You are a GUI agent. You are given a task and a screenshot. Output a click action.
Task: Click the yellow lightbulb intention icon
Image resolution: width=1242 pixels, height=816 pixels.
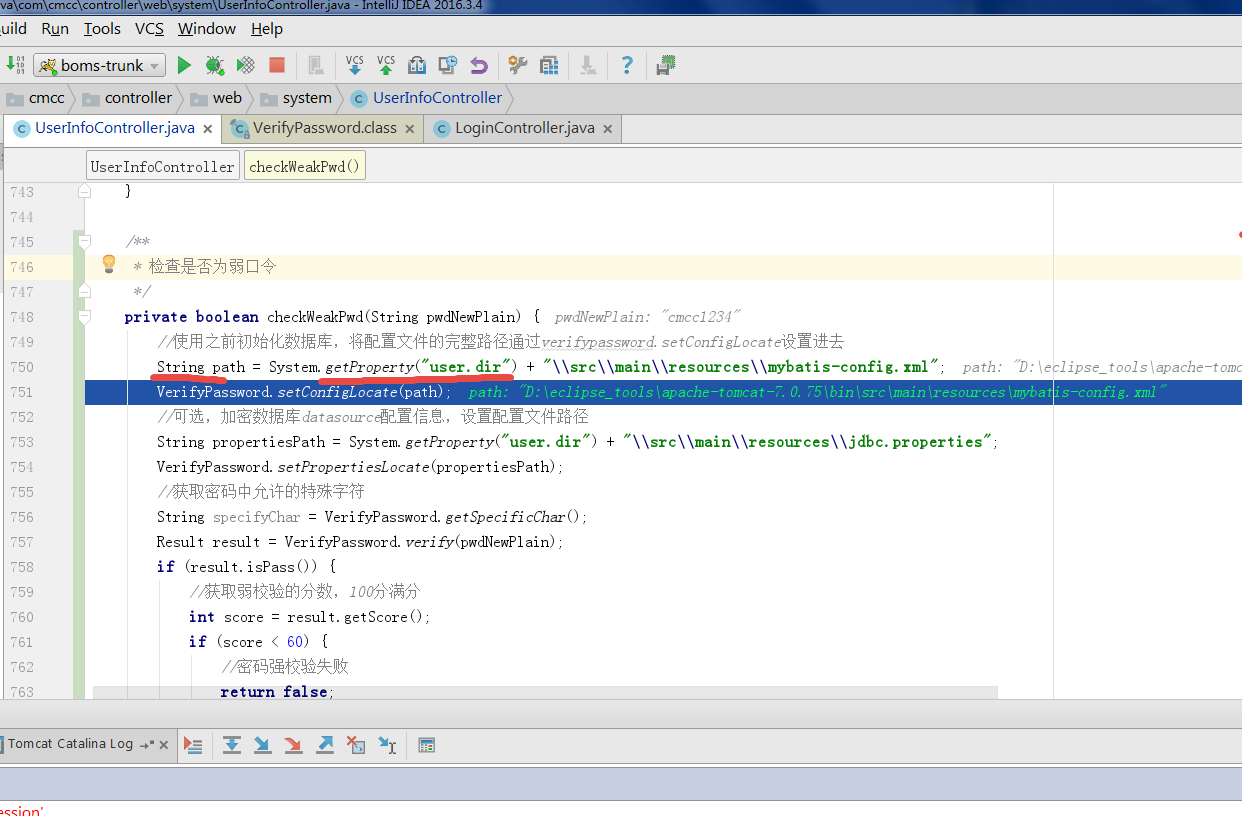tap(109, 264)
